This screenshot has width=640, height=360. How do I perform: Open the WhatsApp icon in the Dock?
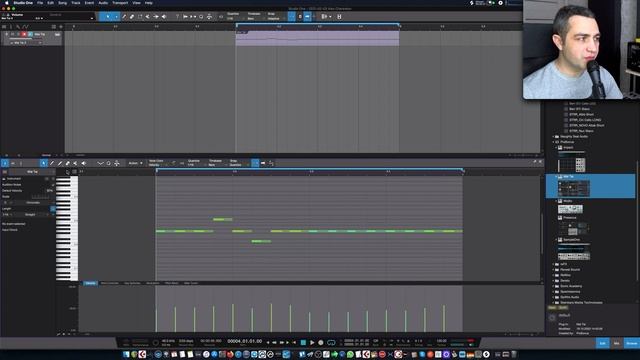pos(350,354)
